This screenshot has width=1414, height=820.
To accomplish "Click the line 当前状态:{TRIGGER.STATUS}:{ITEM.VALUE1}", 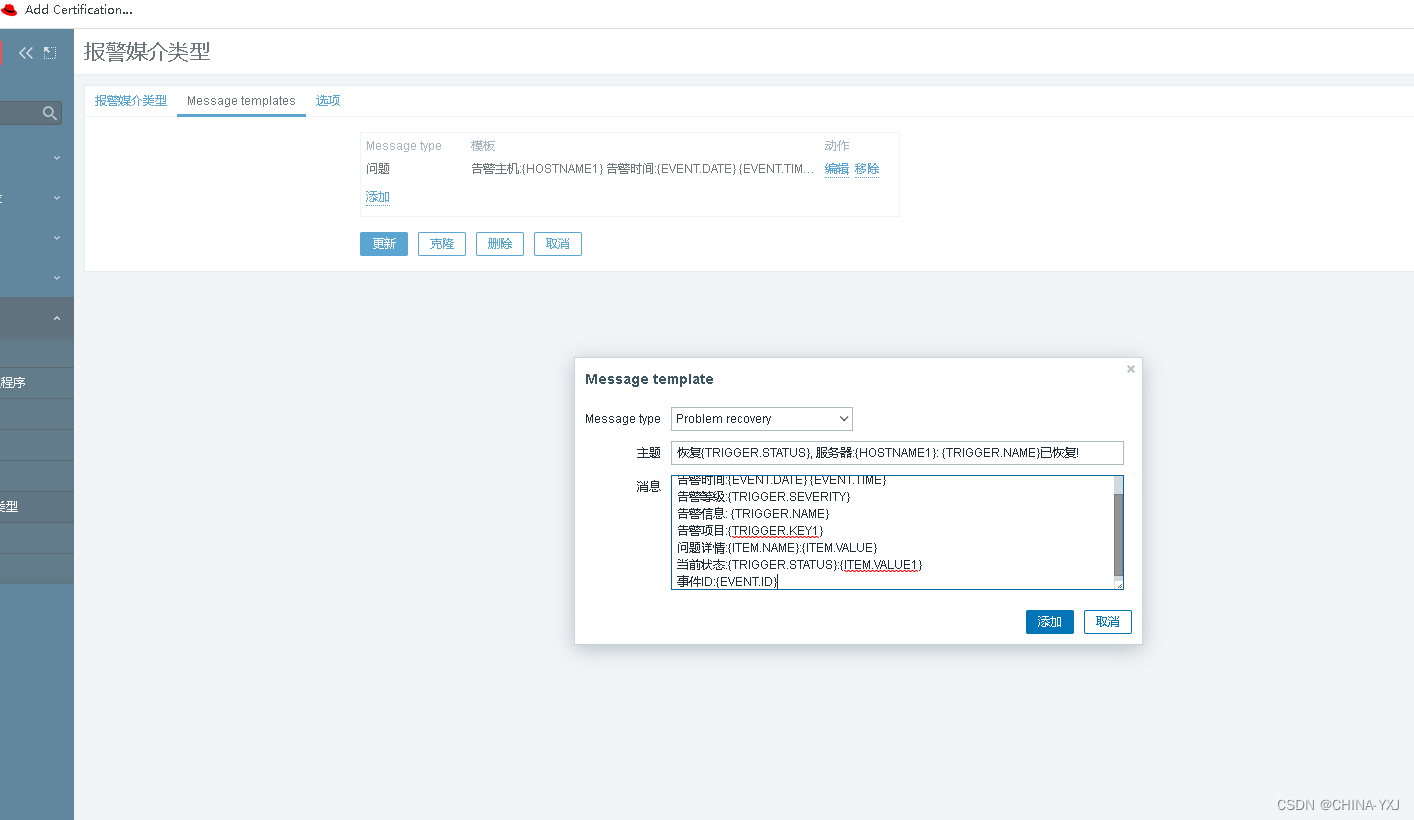I will (x=799, y=565).
